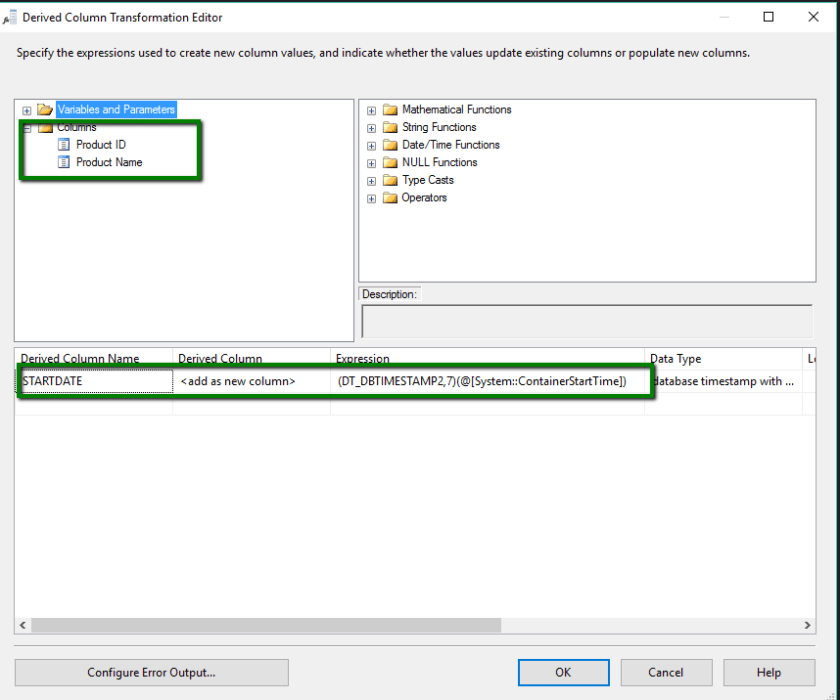The width and height of the screenshot is (840, 700).
Task: Click the String Functions folder icon
Action: [x=389, y=127]
